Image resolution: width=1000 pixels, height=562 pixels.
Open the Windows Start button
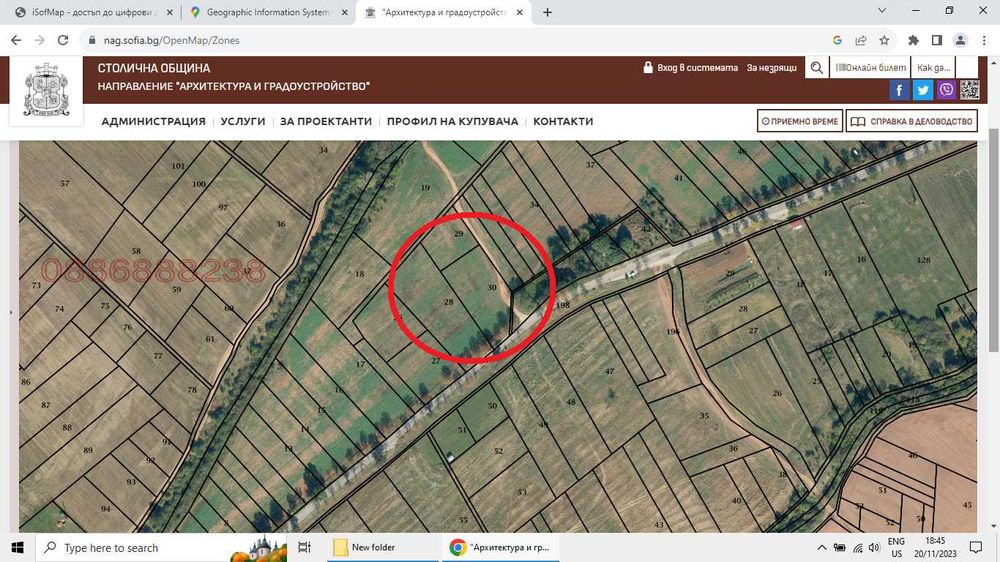pos(17,547)
